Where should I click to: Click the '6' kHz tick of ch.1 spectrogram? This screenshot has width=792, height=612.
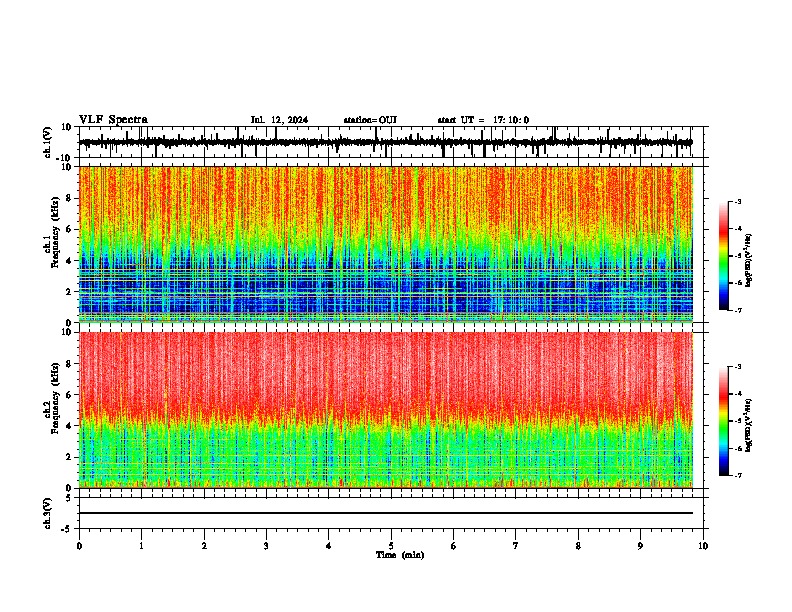[x=69, y=229]
